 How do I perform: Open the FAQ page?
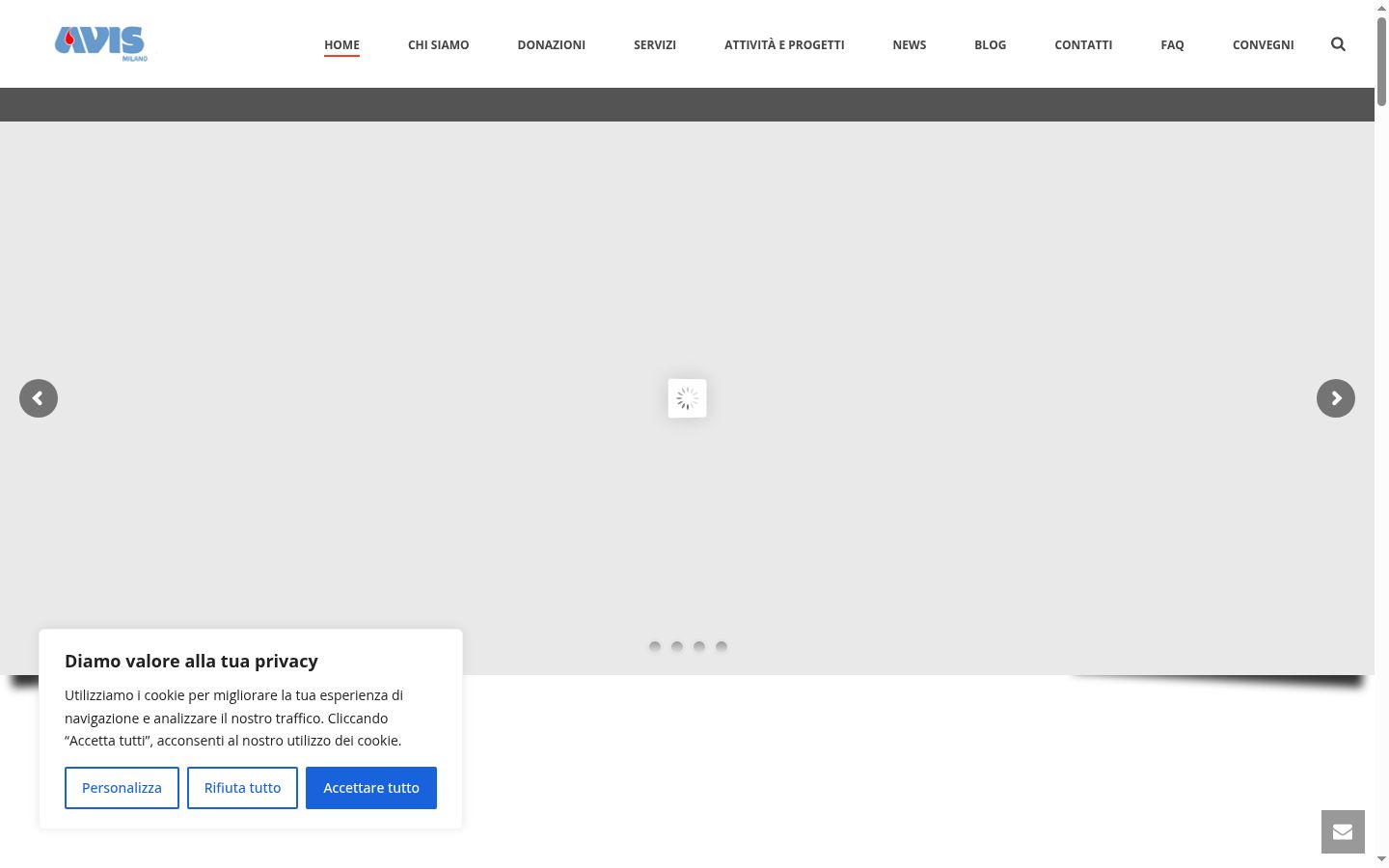pos(1172,45)
